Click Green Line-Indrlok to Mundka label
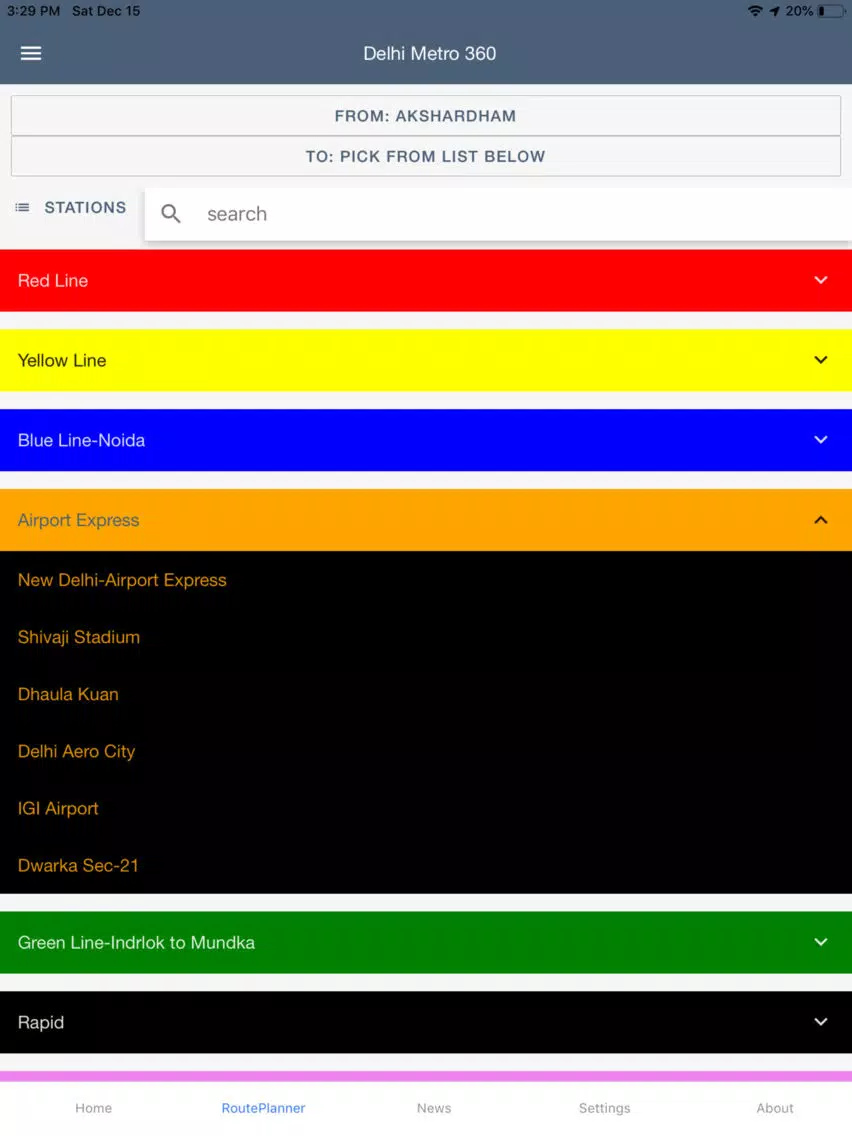Screen dimensions: 852x1136 click(136, 943)
